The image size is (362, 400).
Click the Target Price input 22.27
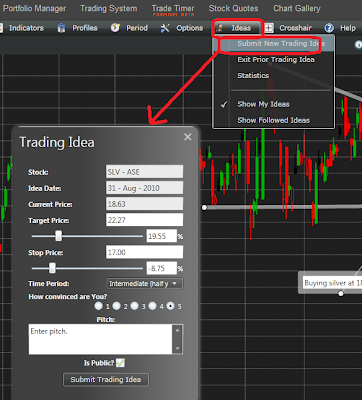(x=144, y=220)
